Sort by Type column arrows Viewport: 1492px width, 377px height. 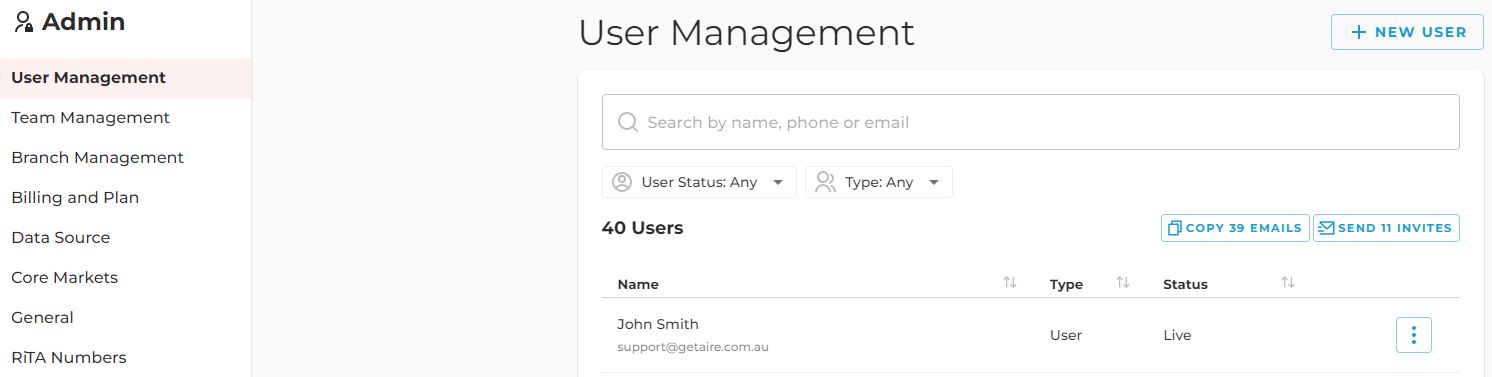pyautogui.click(x=1123, y=283)
